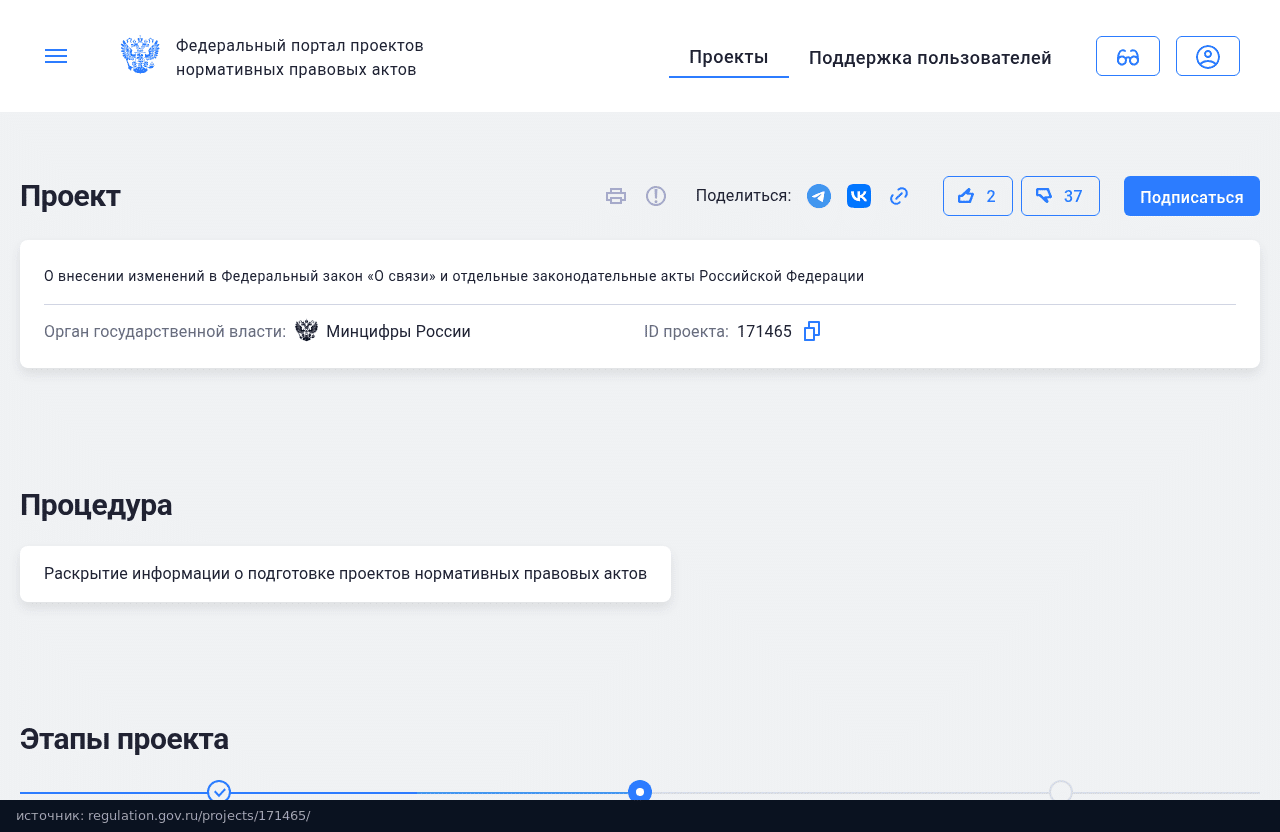Dislike the project (37 votes)

coord(1060,196)
